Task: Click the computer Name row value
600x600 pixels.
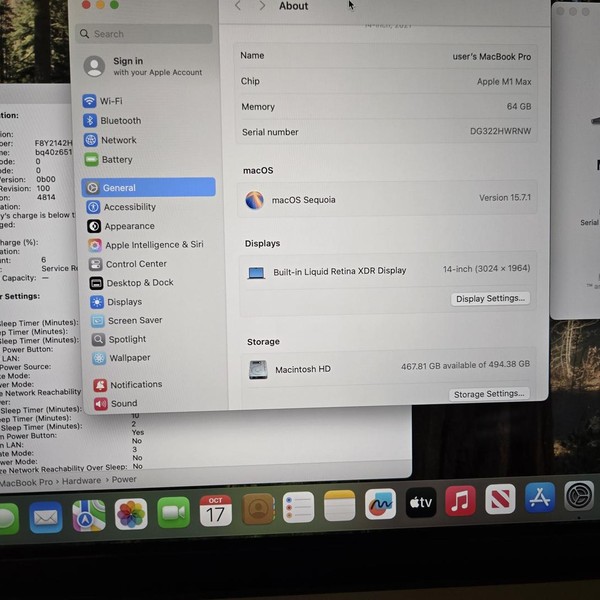Action: [x=492, y=57]
